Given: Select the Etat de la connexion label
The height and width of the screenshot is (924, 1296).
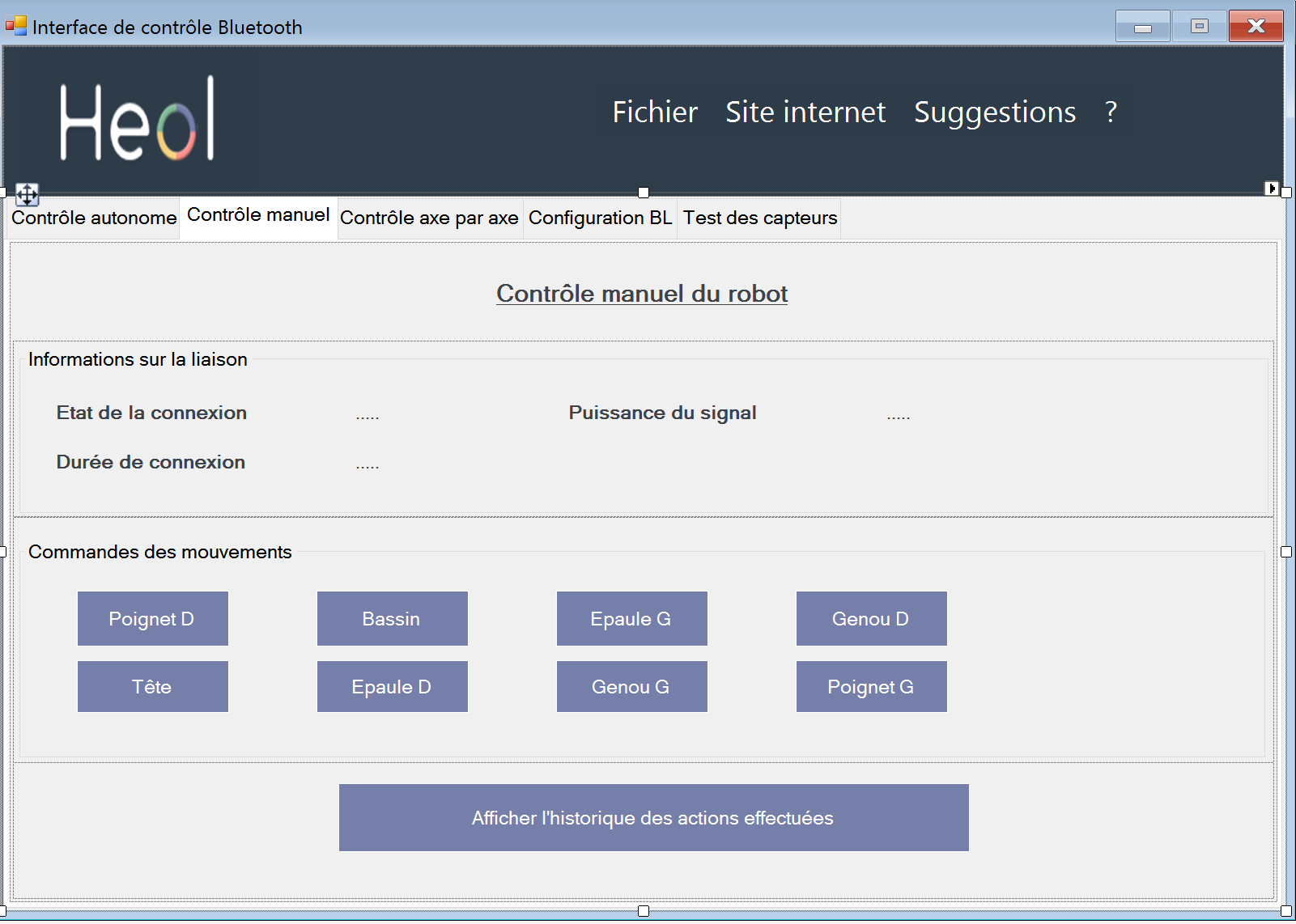Looking at the screenshot, I should coord(151,413).
